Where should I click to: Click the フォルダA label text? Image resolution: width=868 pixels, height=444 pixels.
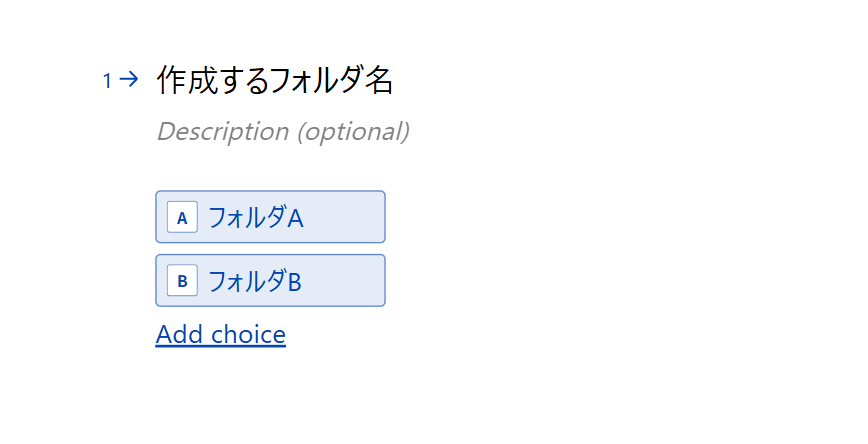coord(255,217)
